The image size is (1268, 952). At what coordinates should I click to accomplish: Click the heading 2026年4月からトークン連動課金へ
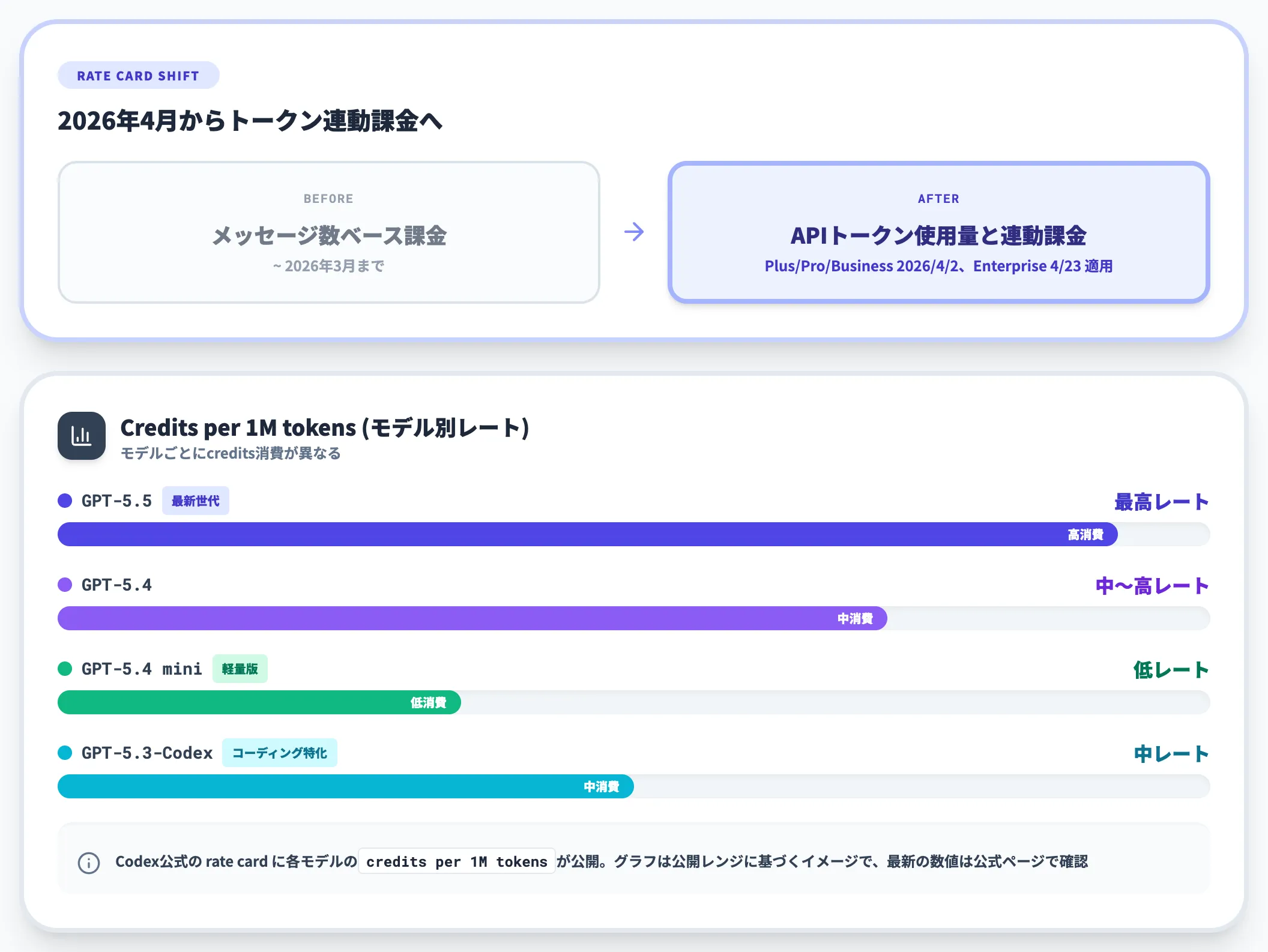[x=250, y=121]
